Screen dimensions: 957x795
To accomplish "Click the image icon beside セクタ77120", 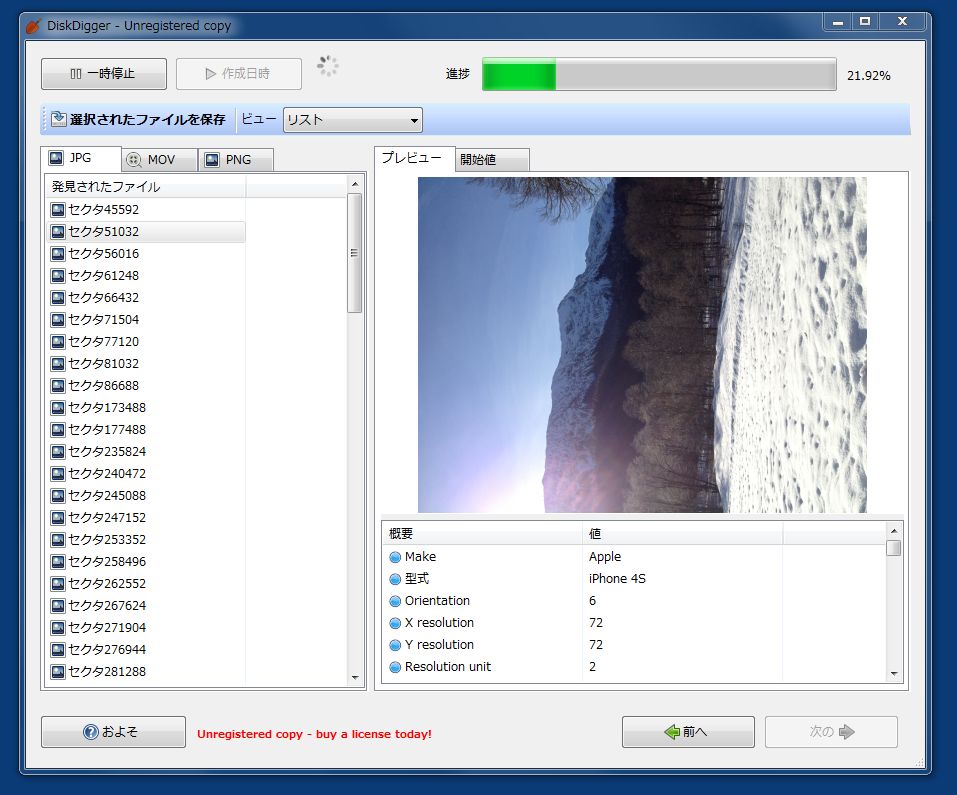I will click(58, 342).
